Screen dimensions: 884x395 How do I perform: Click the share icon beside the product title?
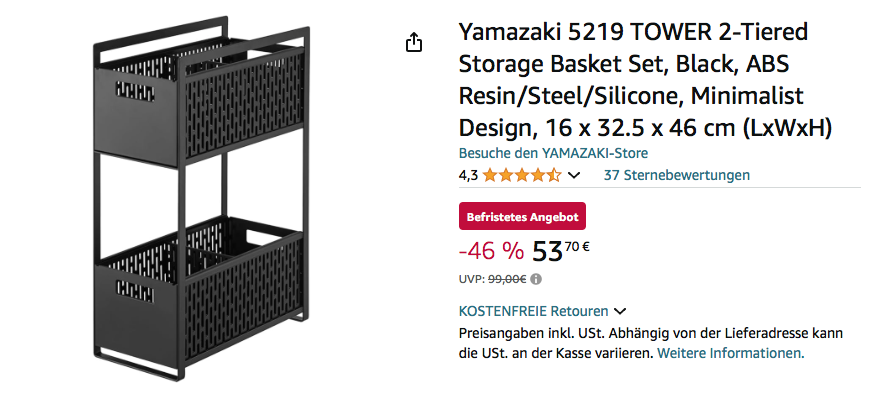point(414,42)
